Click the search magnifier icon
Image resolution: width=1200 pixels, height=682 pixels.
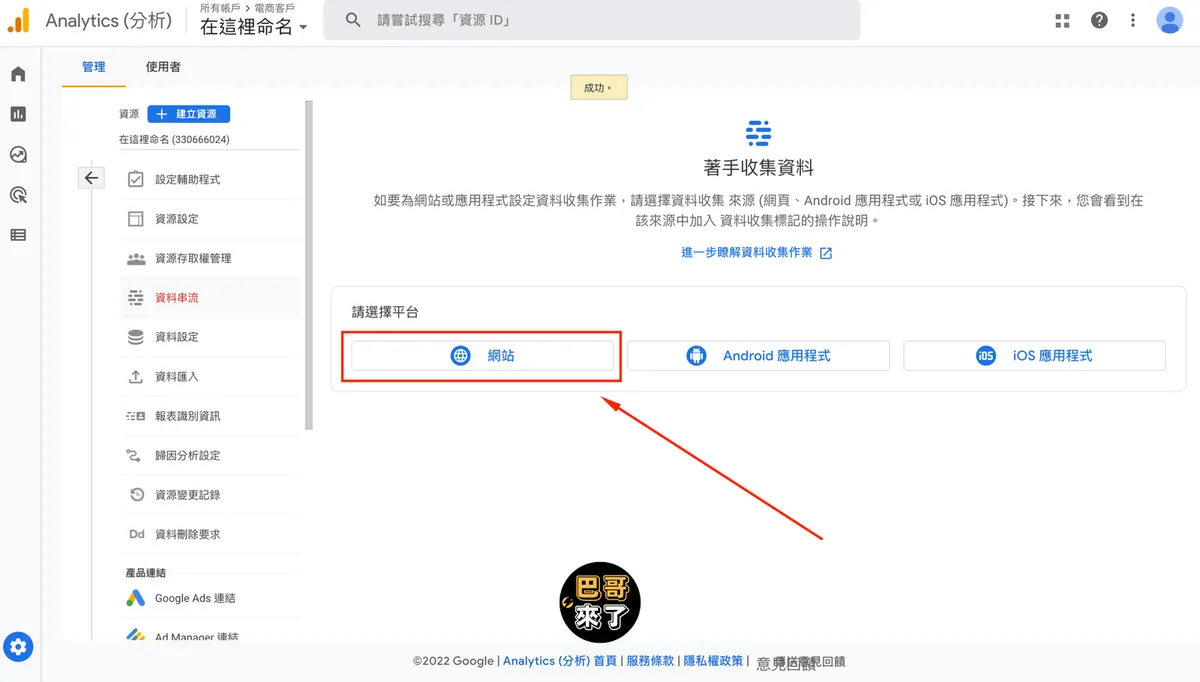(353, 20)
